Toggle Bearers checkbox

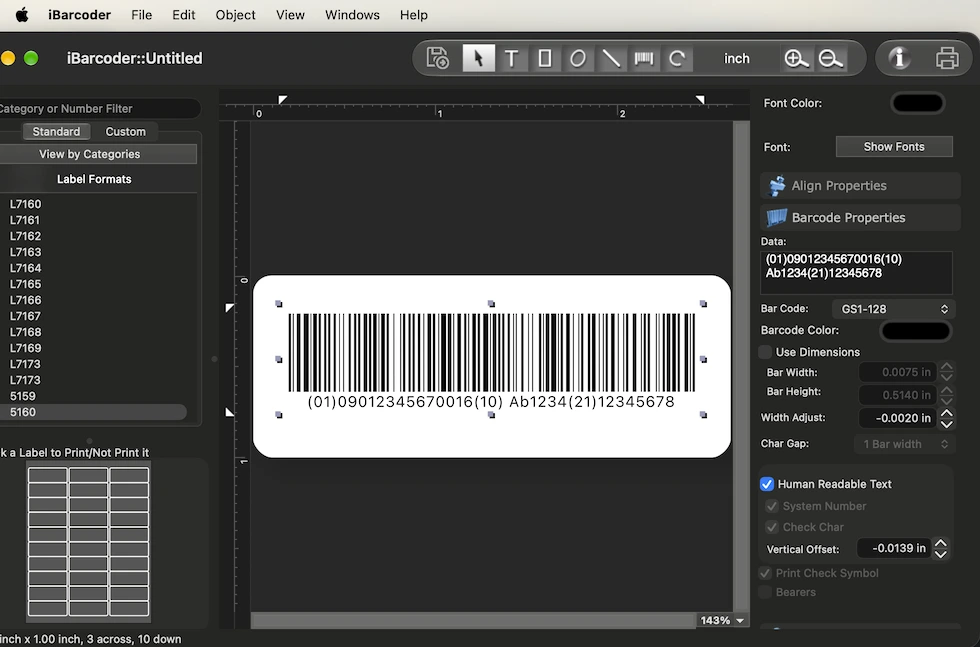click(765, 592)
